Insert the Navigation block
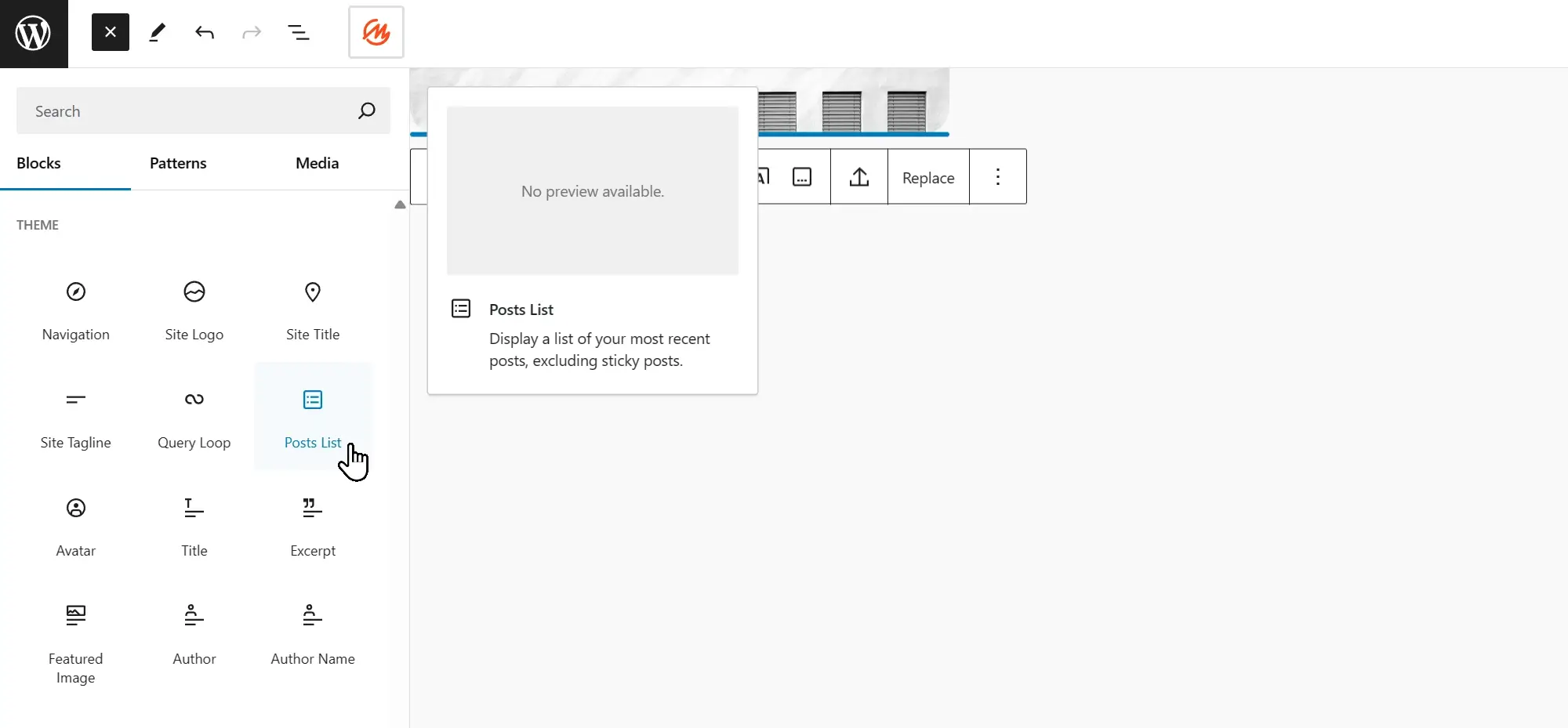Image resolution: width=1568 pixels, height=728 pixels. pos(76,311)
